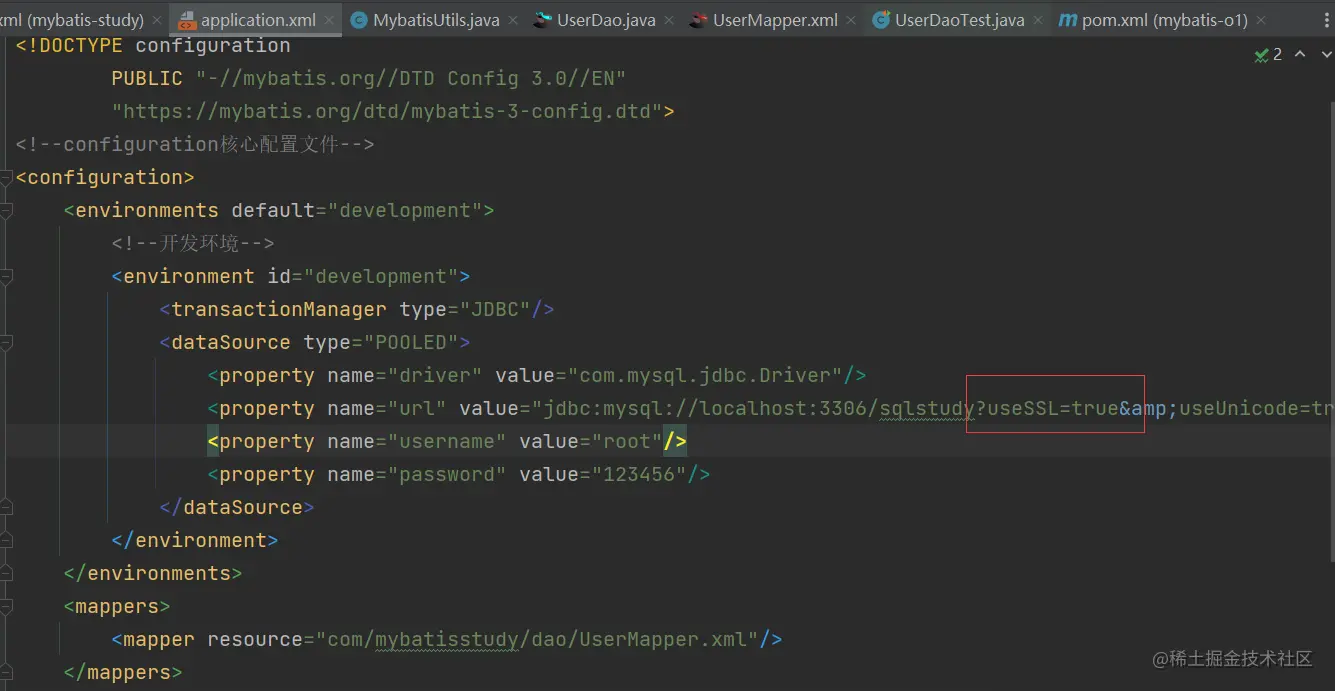Switch to the application.xml tab
This screenshot has height=691, width=1335.
[258, 20]
